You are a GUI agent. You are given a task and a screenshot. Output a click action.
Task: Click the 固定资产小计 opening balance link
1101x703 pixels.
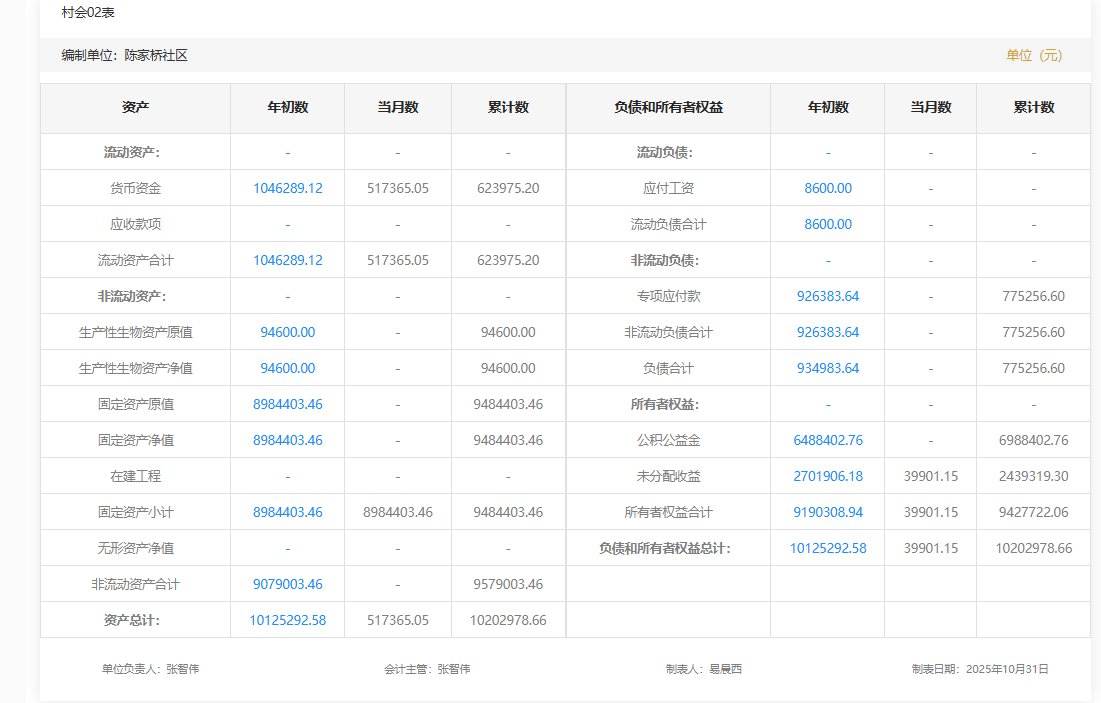point(287,512)
